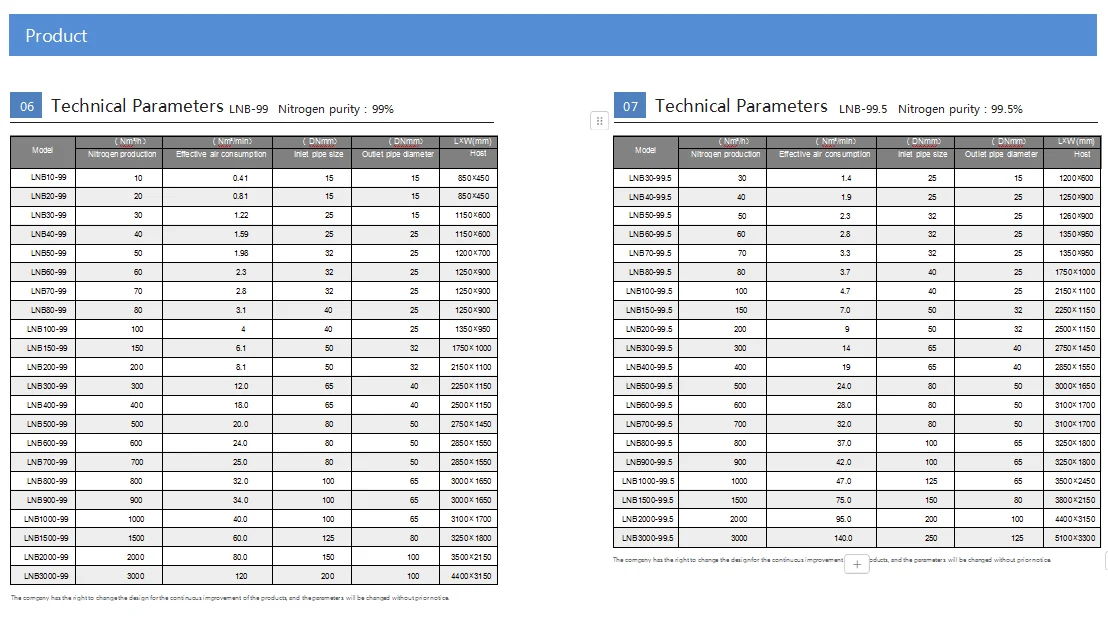Click the blue 07 section number badge
Screen dimensions: 1108x621
tap(630, 105)
